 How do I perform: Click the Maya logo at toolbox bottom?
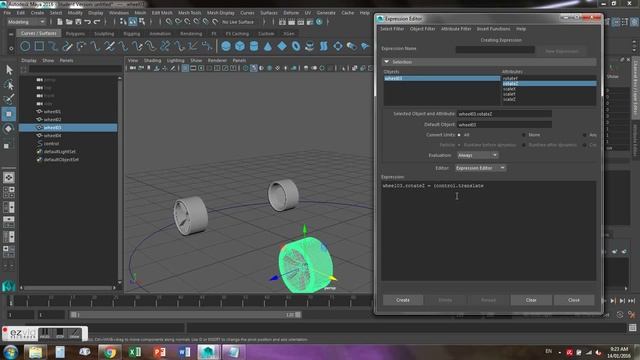click(9, 286)
